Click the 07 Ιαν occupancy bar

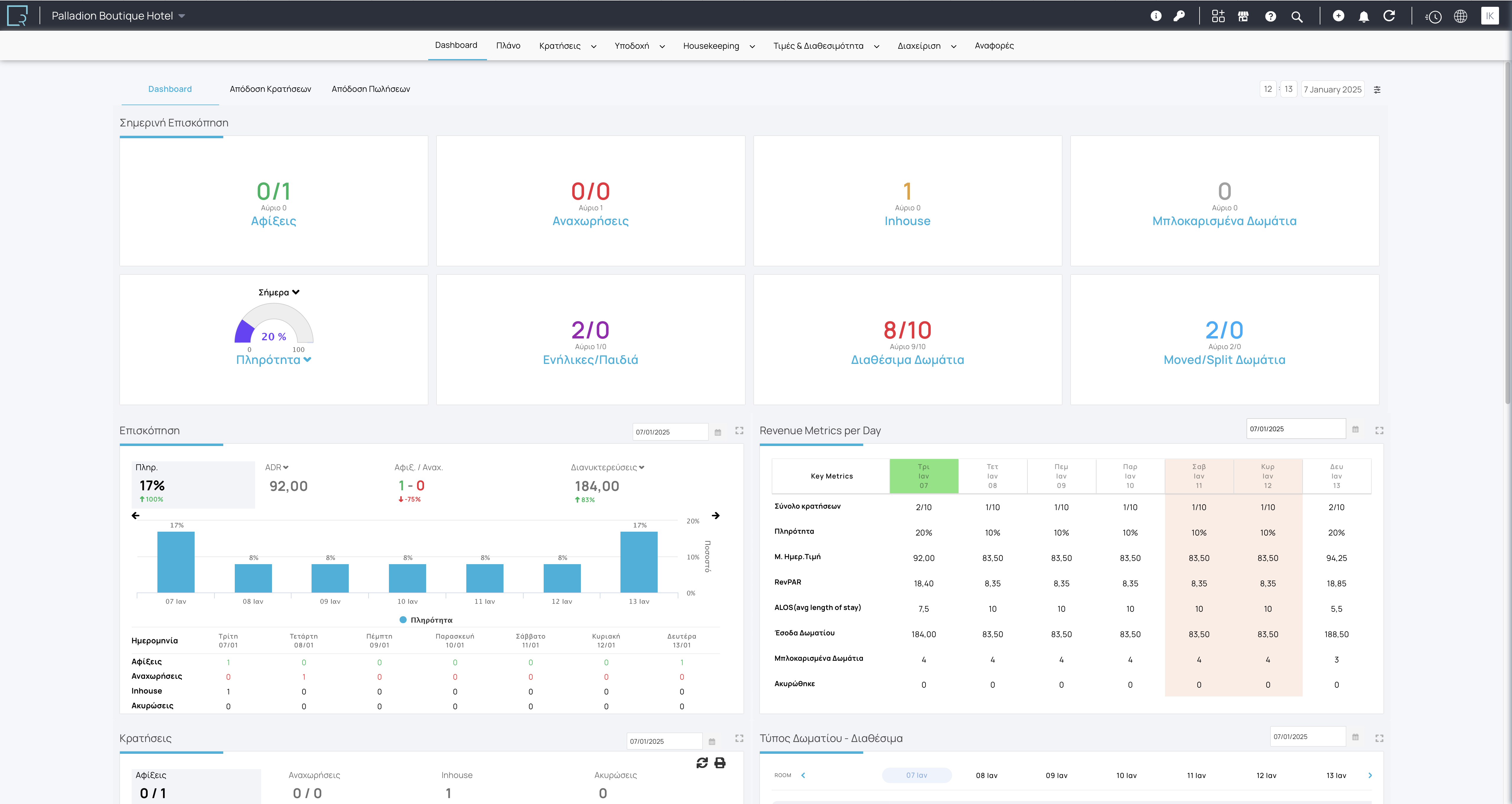[176, 562]
